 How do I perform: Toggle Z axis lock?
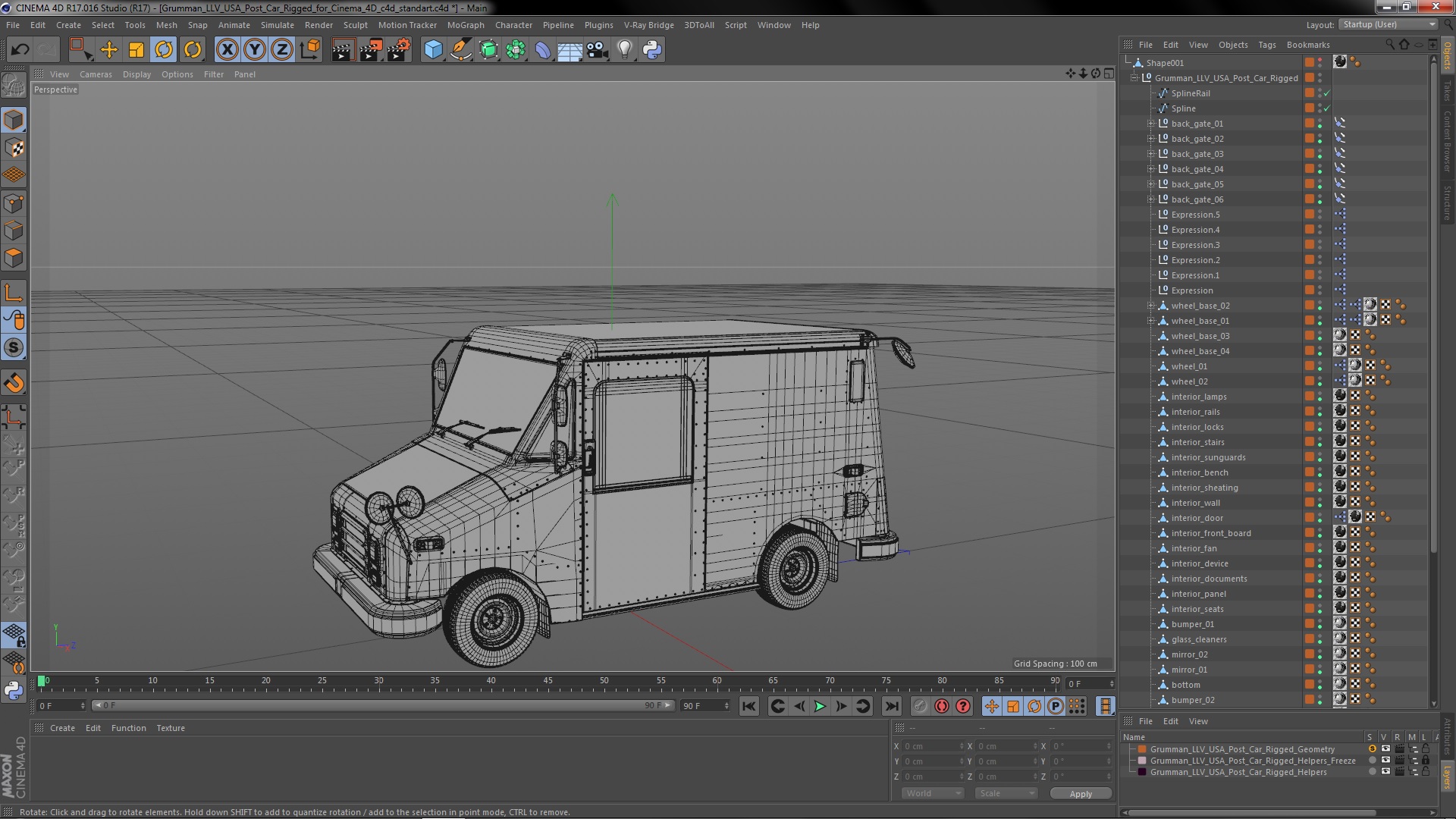[x=282, y=50]
